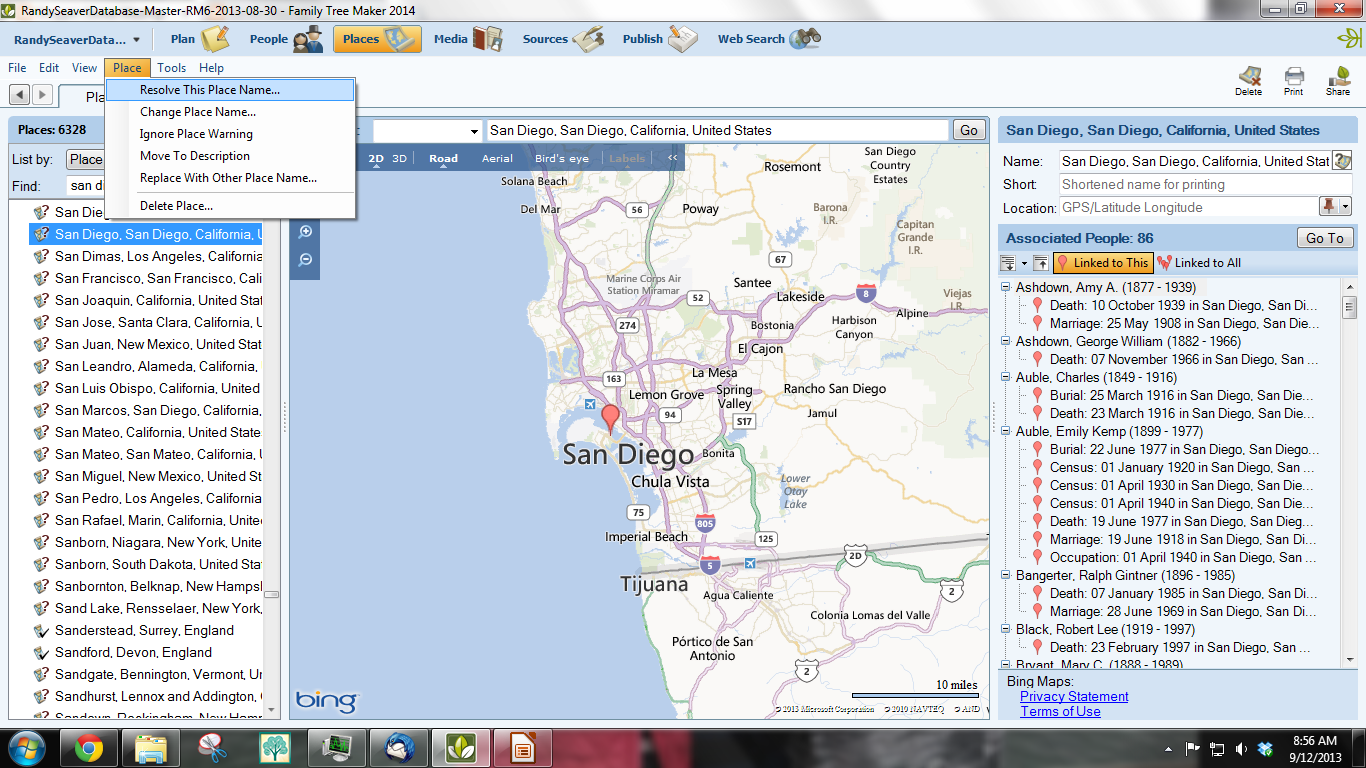Toggle Linked to This filter
1366x768 pixels.
[1103, 263]
